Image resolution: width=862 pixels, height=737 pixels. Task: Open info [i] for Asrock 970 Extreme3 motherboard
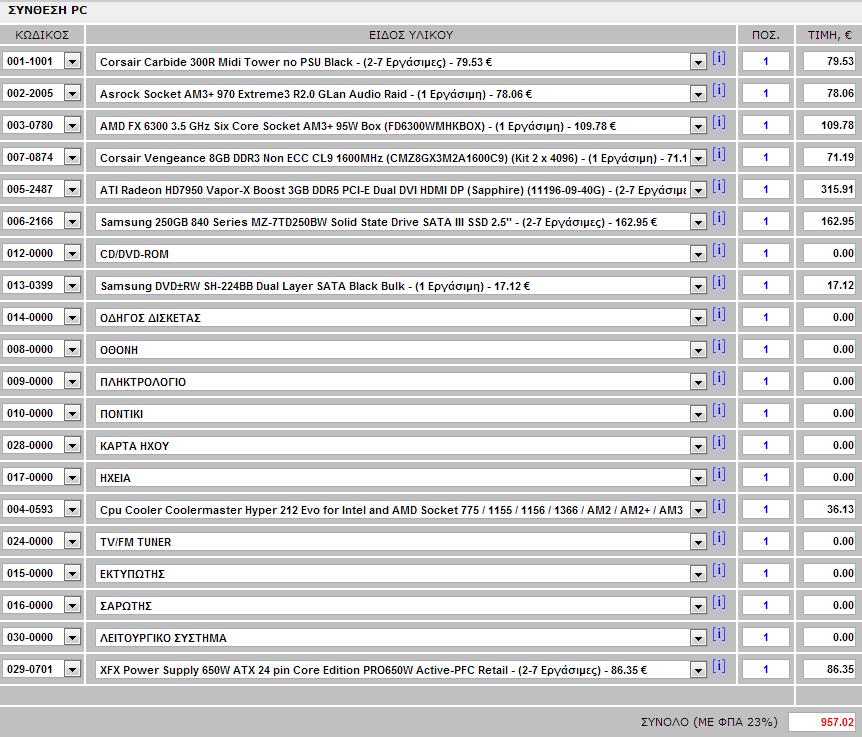coord(719,90)
